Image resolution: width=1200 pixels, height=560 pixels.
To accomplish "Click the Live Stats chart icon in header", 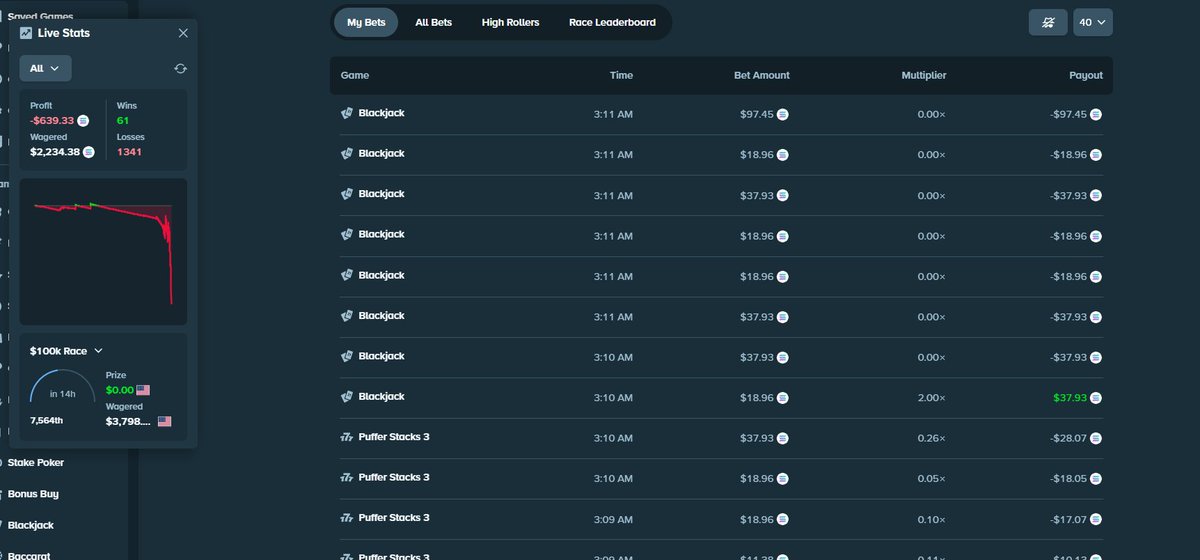I will (x=26, y=33).
